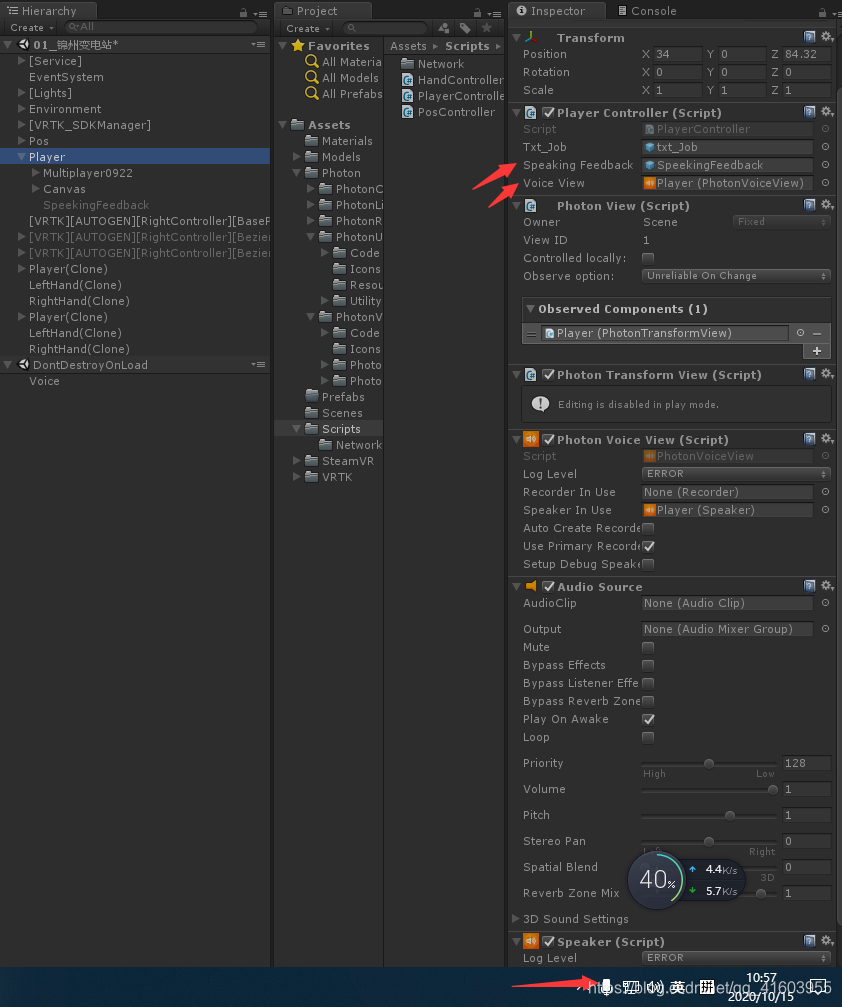The image size is (842, 1007).
Task: Open Project panel options menu icon
Action: (x=494, y=13)
